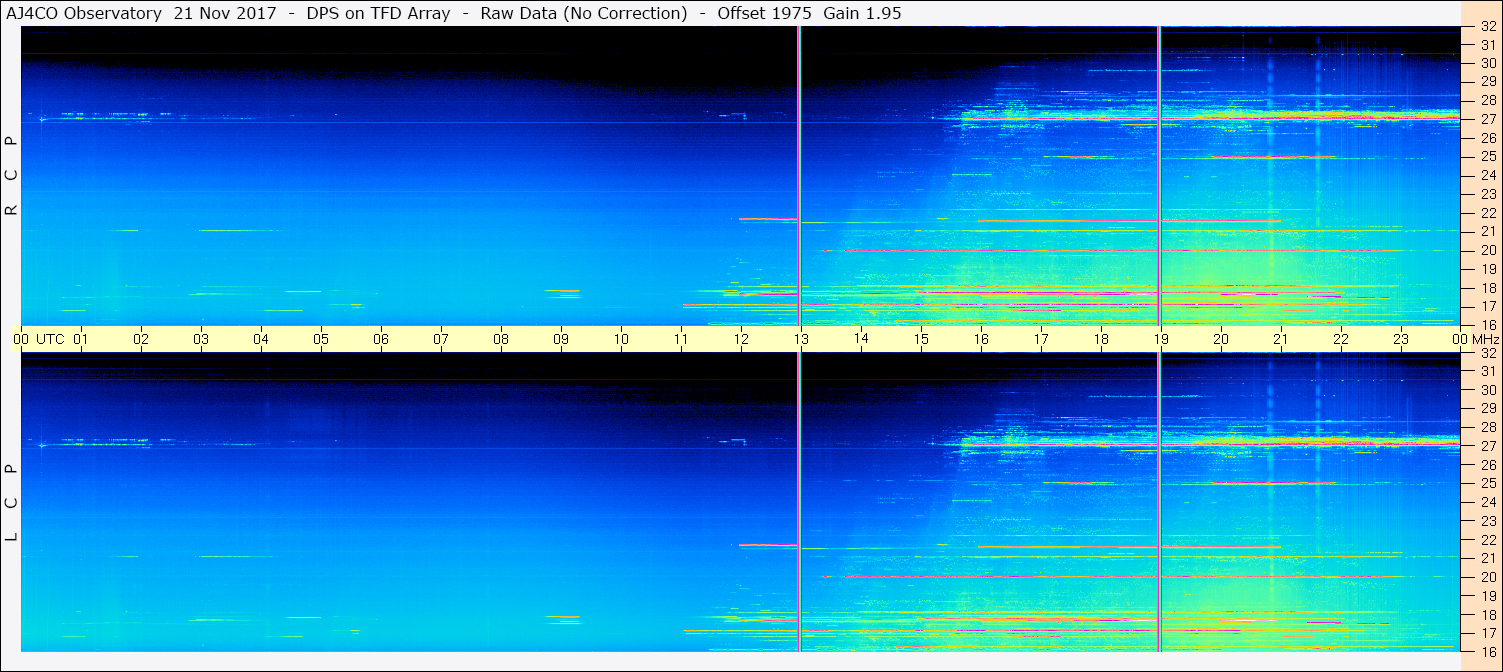Click the 22 MHz label in RCP scale
Screen dimensions: 1503x672
[1488, 213]
